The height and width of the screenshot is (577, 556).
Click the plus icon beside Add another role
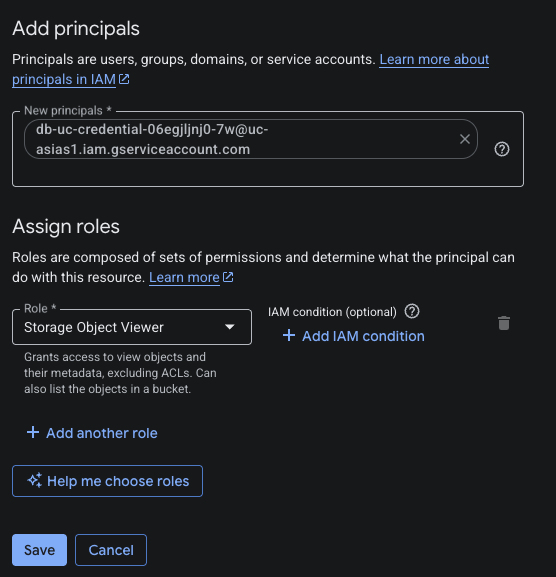pos(33,432)
